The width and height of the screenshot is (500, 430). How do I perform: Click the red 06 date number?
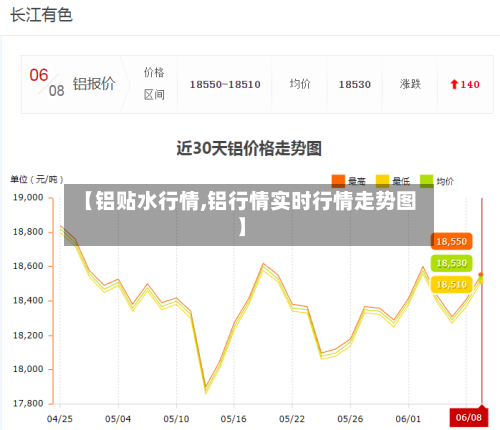[39, 75]
